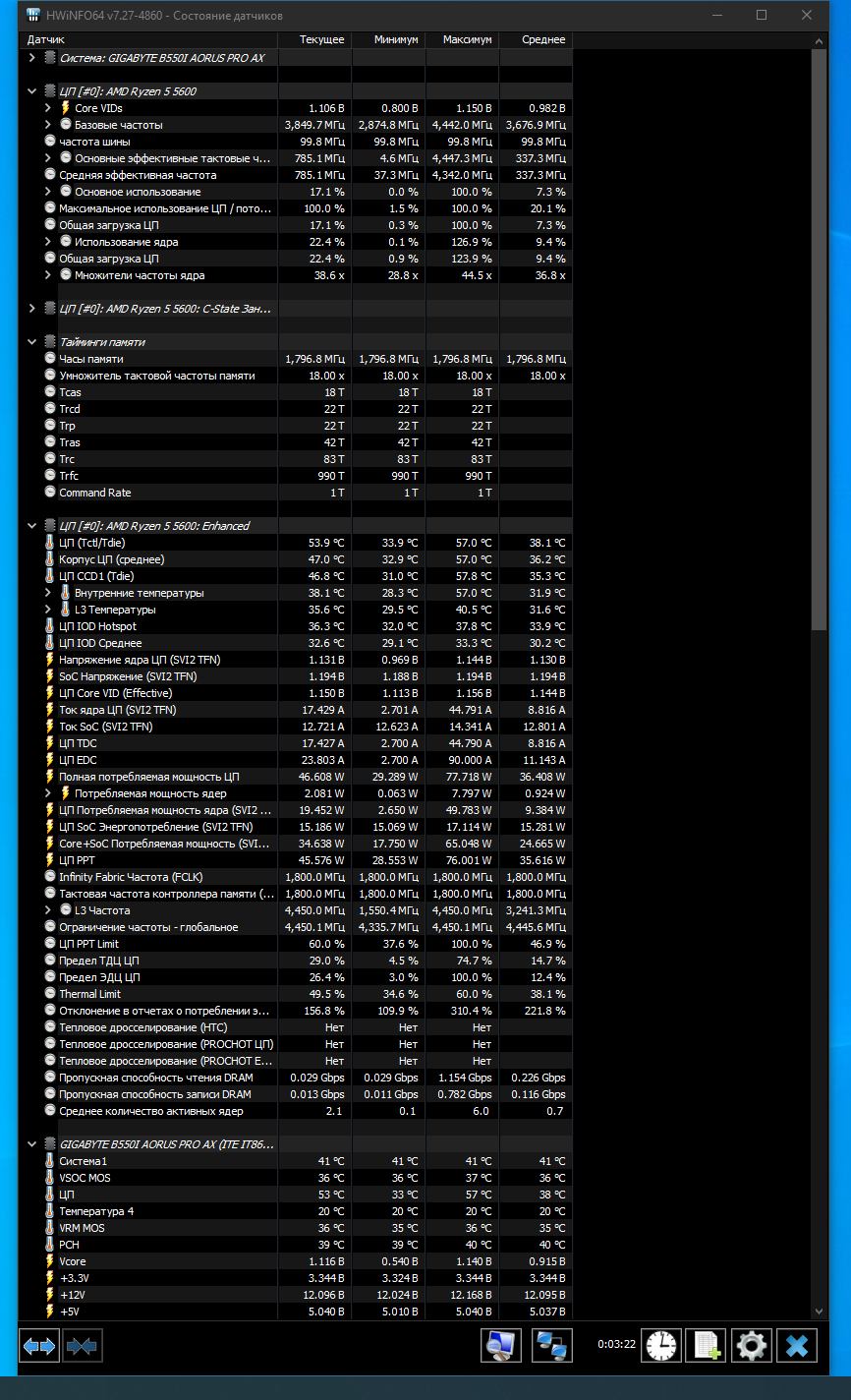Image resolution: width=851 pixels, height=1400 pixels.
Task: Select the Tcas row
Action: (295, 392)
